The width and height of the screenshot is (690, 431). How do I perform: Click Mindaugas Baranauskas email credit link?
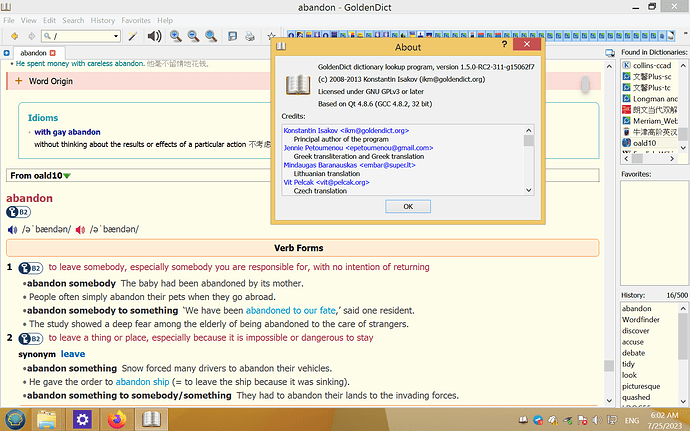tap(349, 165)
